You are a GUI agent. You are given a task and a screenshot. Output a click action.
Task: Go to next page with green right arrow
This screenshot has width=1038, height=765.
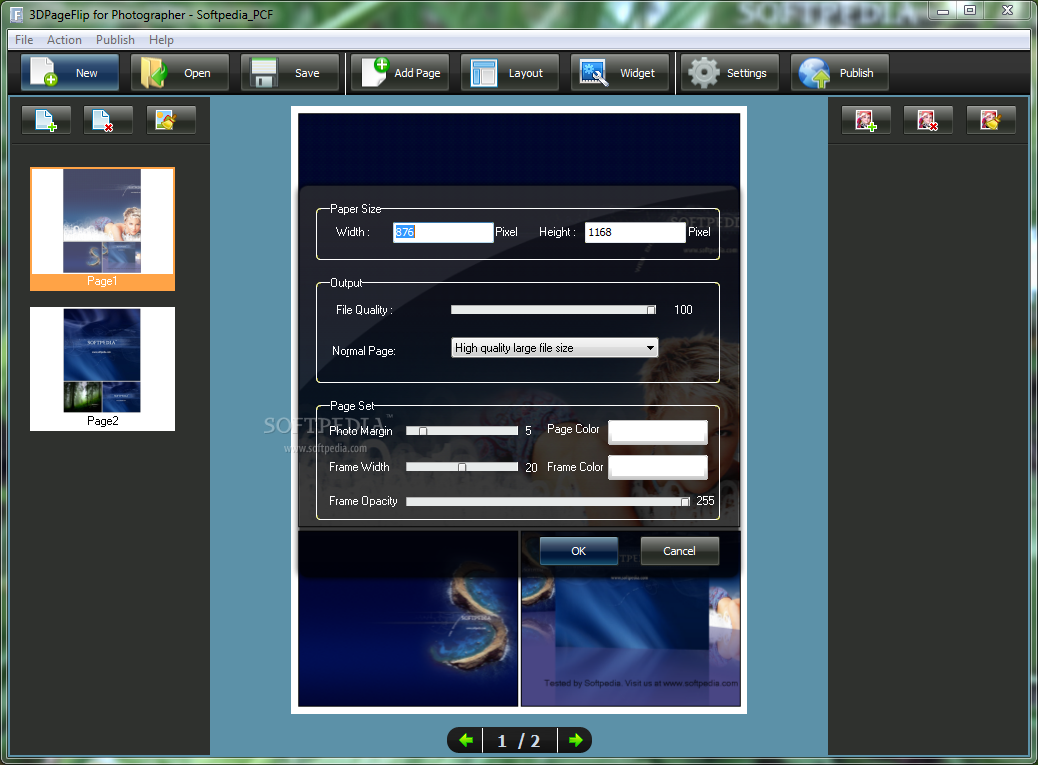575,741
